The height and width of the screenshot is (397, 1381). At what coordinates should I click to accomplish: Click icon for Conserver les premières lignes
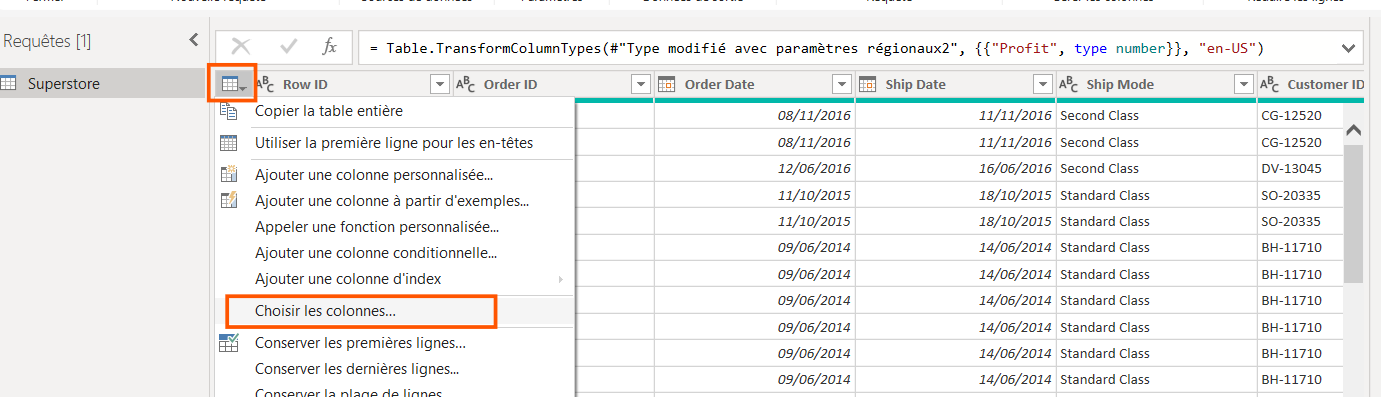click(229, 343)
